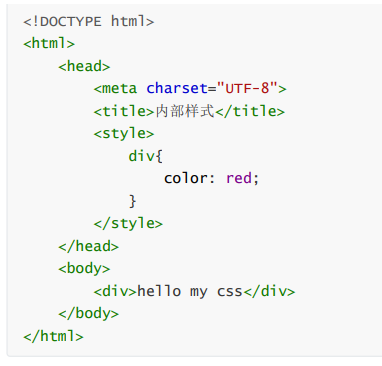Click the red value in CSS rule
The width and height of the screenshot is (382, 366).
coord(239,178)
